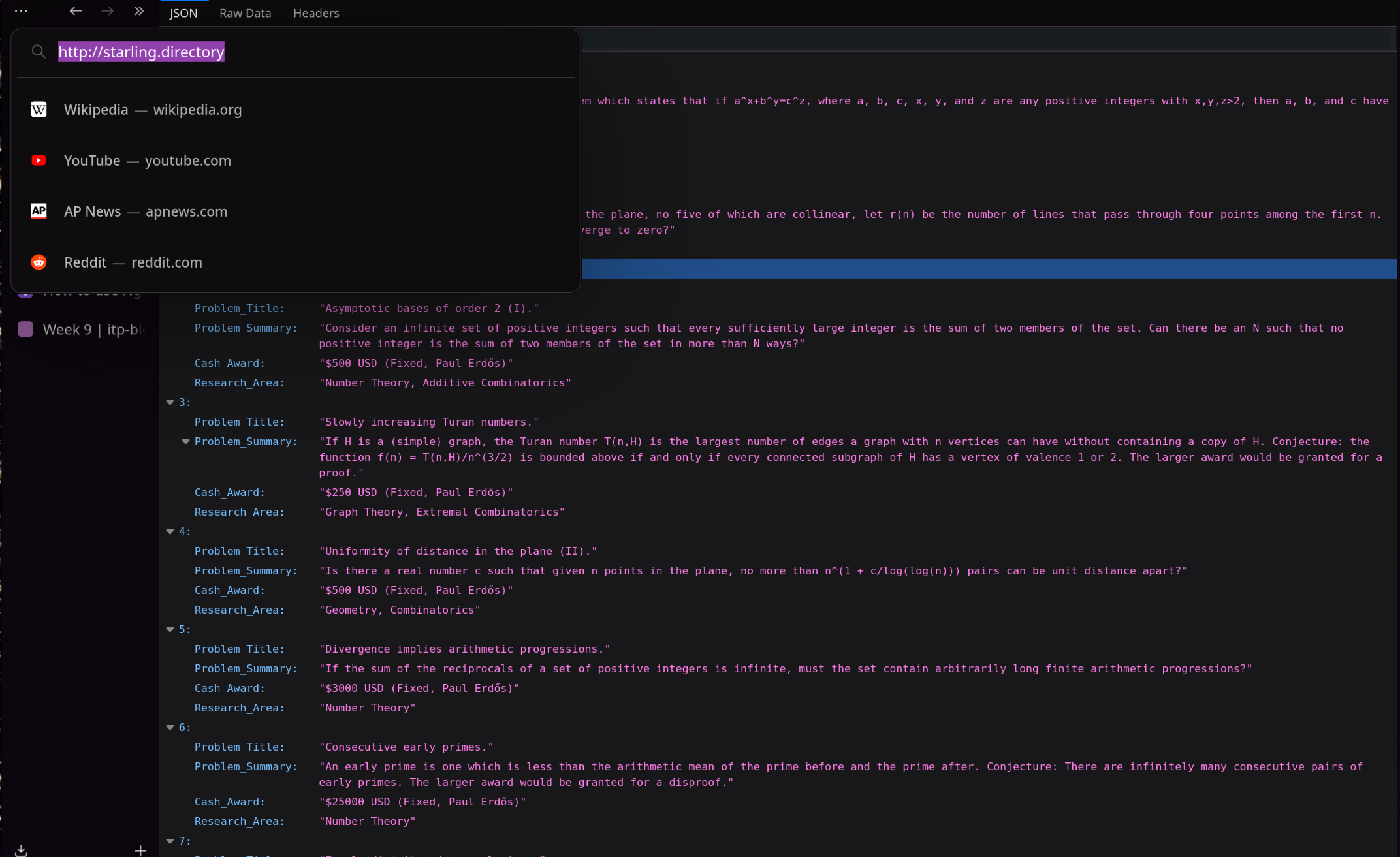Select the AP News suggestion
This screenshot has height=857, width=1400.
(146, 211)
